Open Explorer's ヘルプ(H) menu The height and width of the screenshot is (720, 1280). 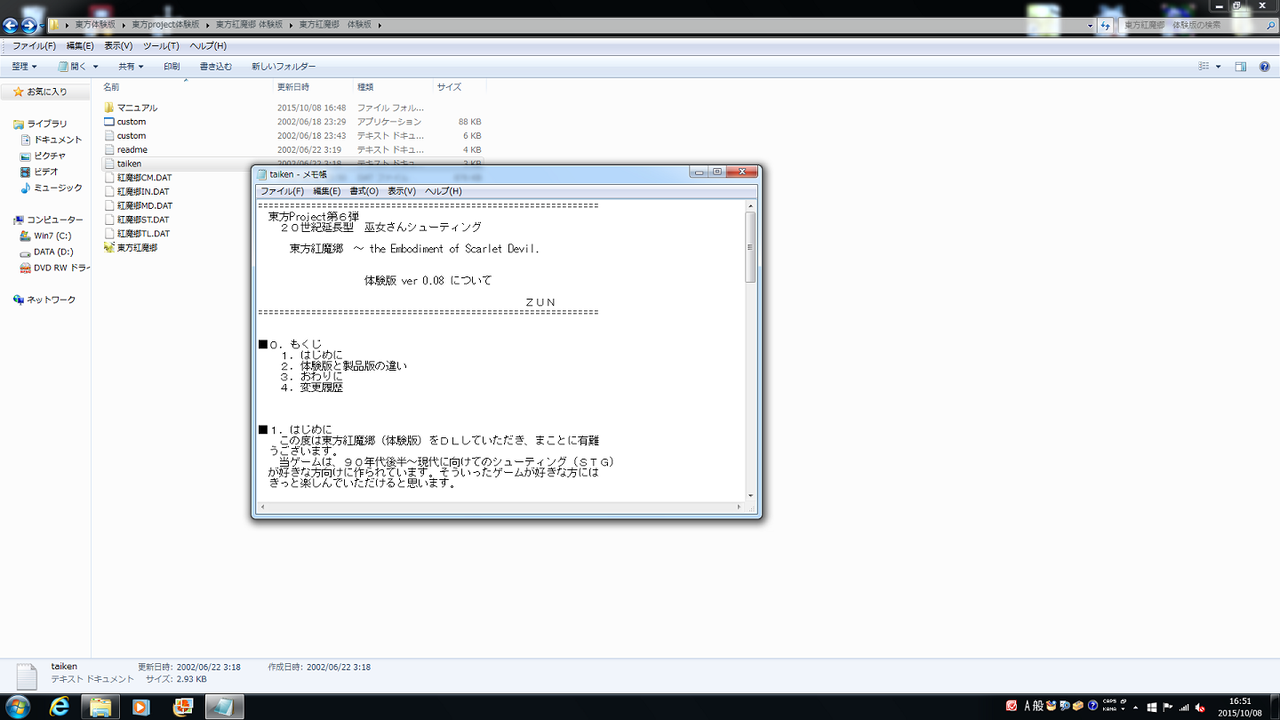point(208,46)
